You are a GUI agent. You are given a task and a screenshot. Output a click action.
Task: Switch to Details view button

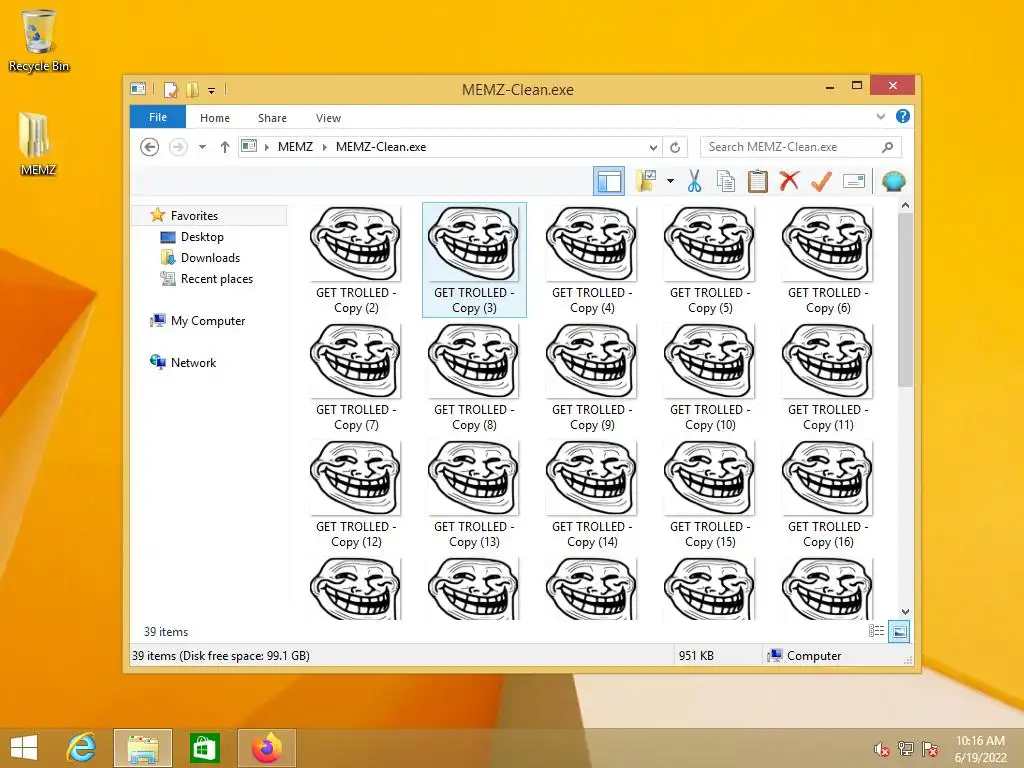[x=876, y=631]
